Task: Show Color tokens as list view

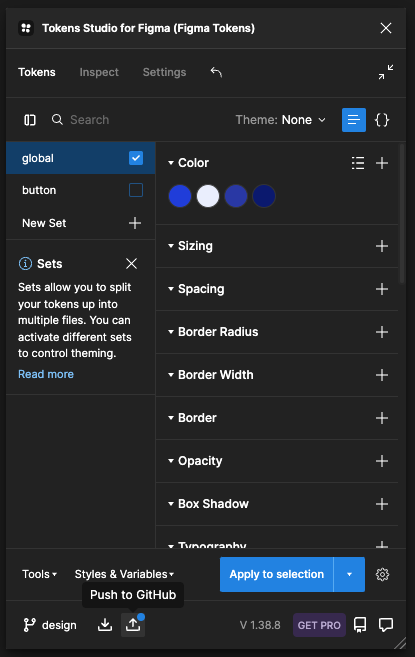Action: pos(358,163)
